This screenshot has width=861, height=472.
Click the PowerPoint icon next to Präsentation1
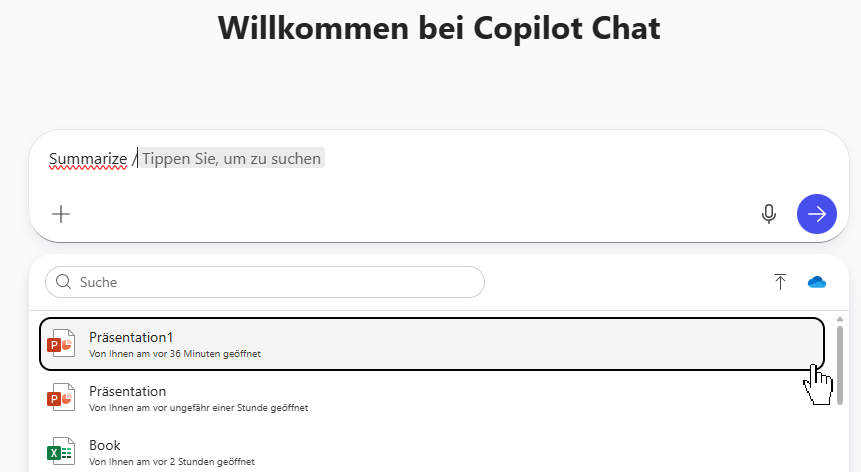62,344
